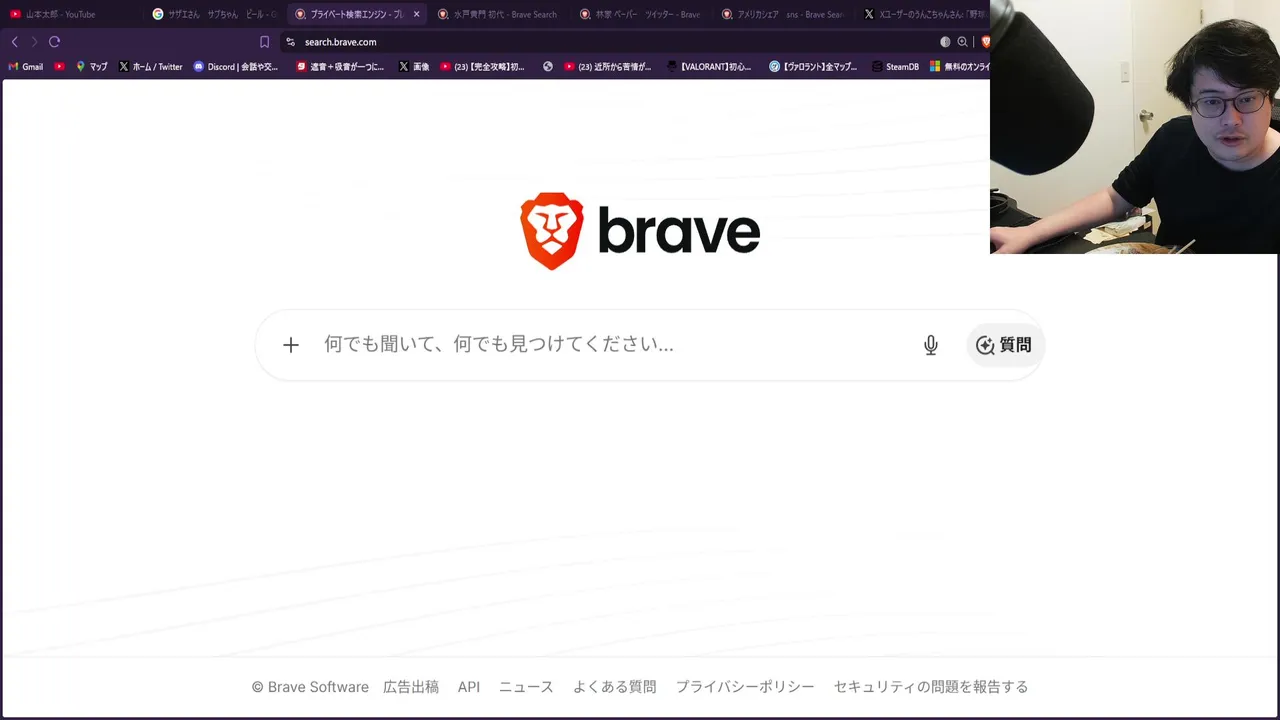The image size is (1280, 720).
Task: Close the active プライベート検索エンジン tab
Action: pos(417,14)
